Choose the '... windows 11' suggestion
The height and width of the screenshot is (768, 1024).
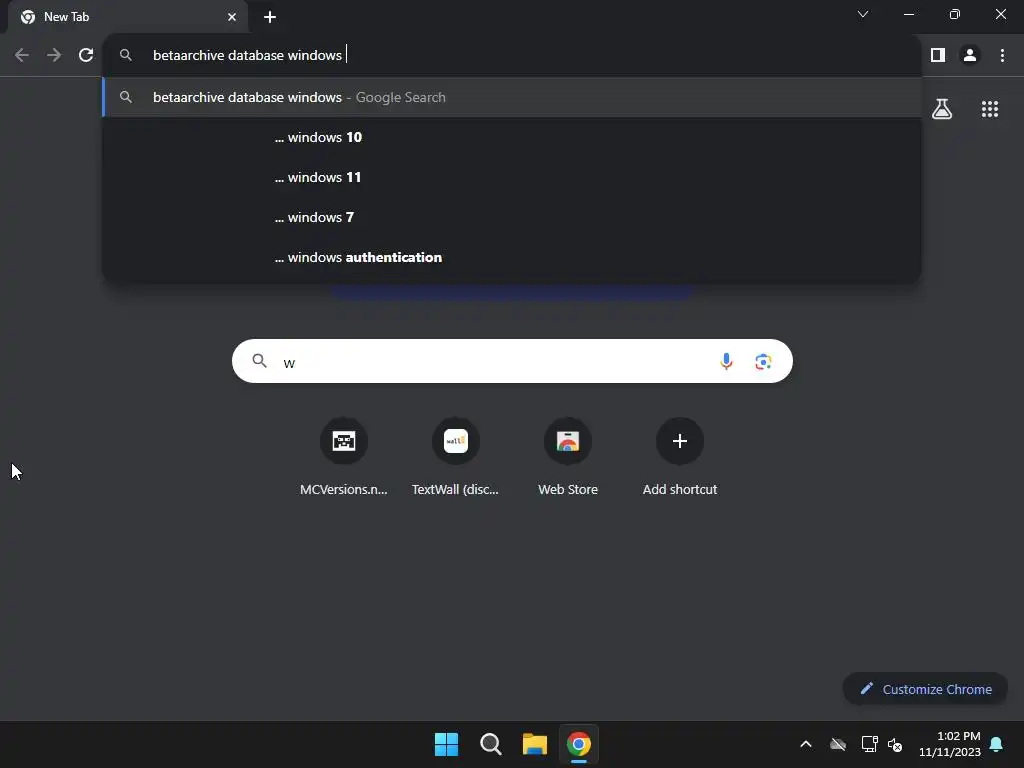coord(512,177)
